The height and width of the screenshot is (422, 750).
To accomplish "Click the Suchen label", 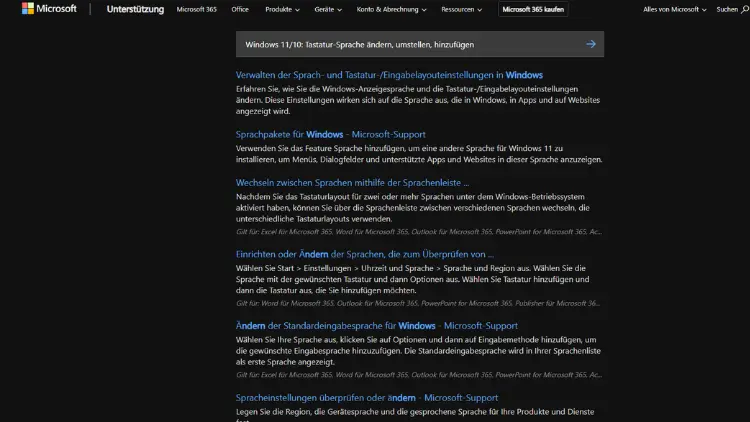I will pyautogui.click(x=727, y=9).
